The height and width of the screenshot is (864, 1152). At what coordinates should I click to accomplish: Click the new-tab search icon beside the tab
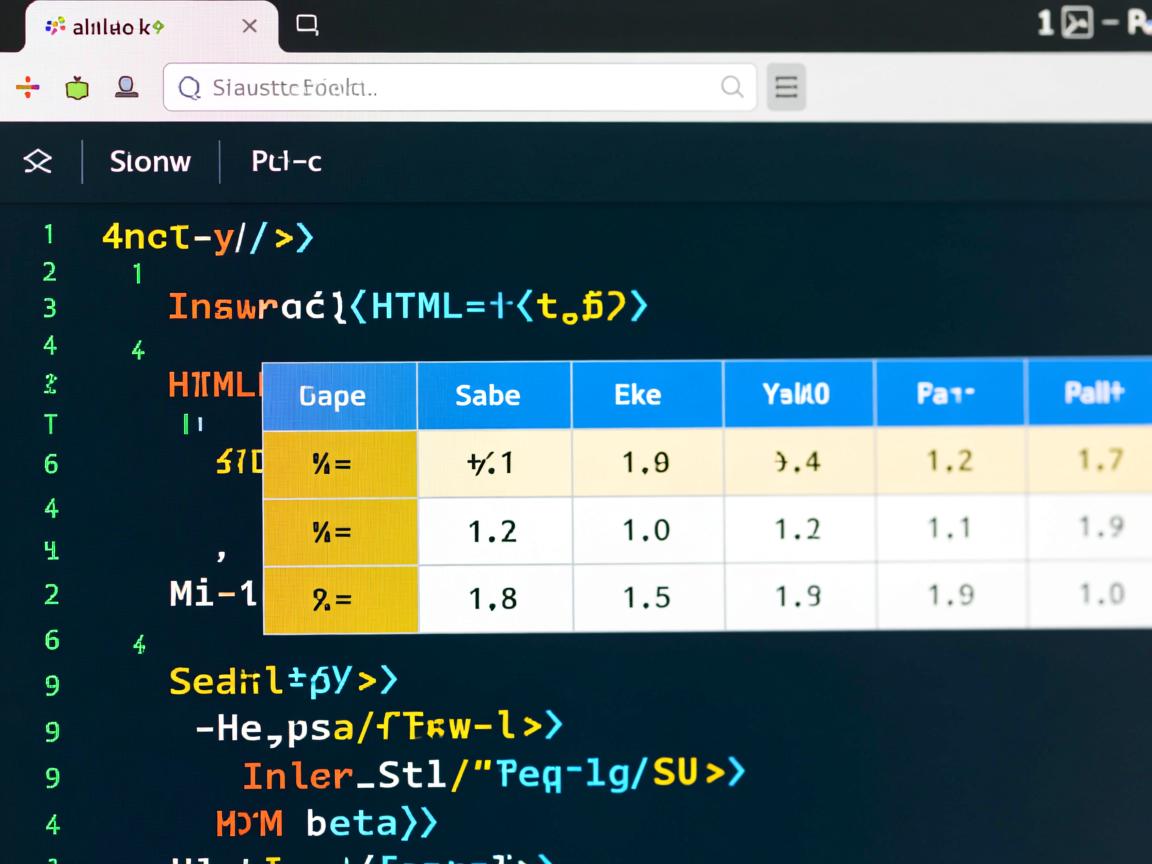(x=307, y=26)
